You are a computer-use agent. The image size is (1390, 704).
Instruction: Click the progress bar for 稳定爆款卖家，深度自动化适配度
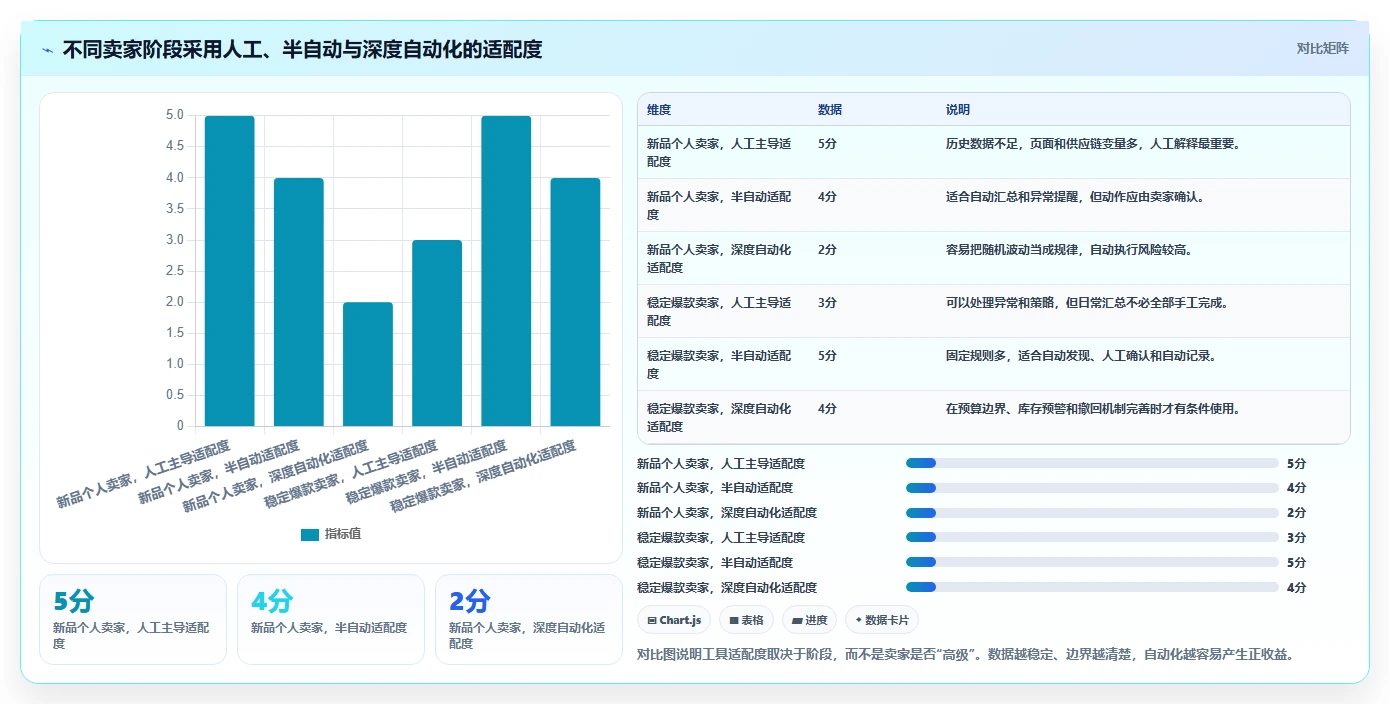1092,587
